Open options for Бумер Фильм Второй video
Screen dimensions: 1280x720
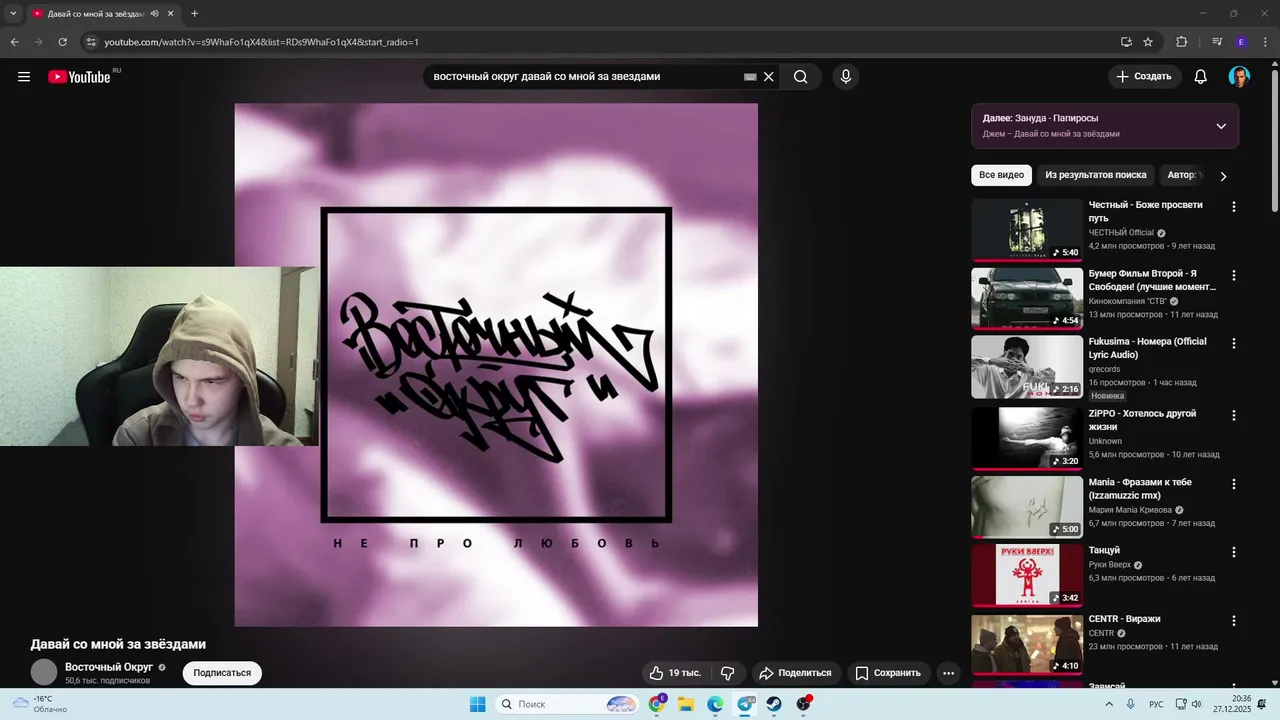[1233, 275]
